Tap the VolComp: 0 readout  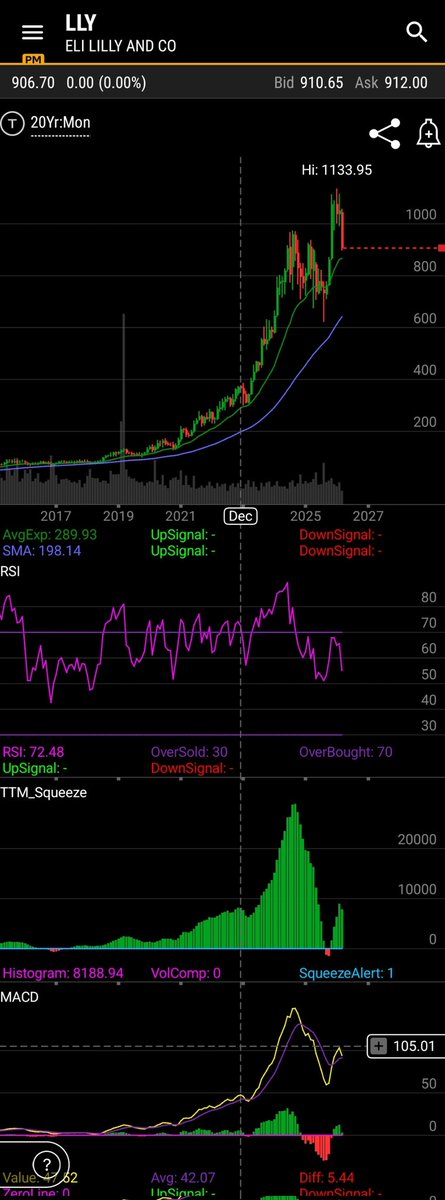186,972
